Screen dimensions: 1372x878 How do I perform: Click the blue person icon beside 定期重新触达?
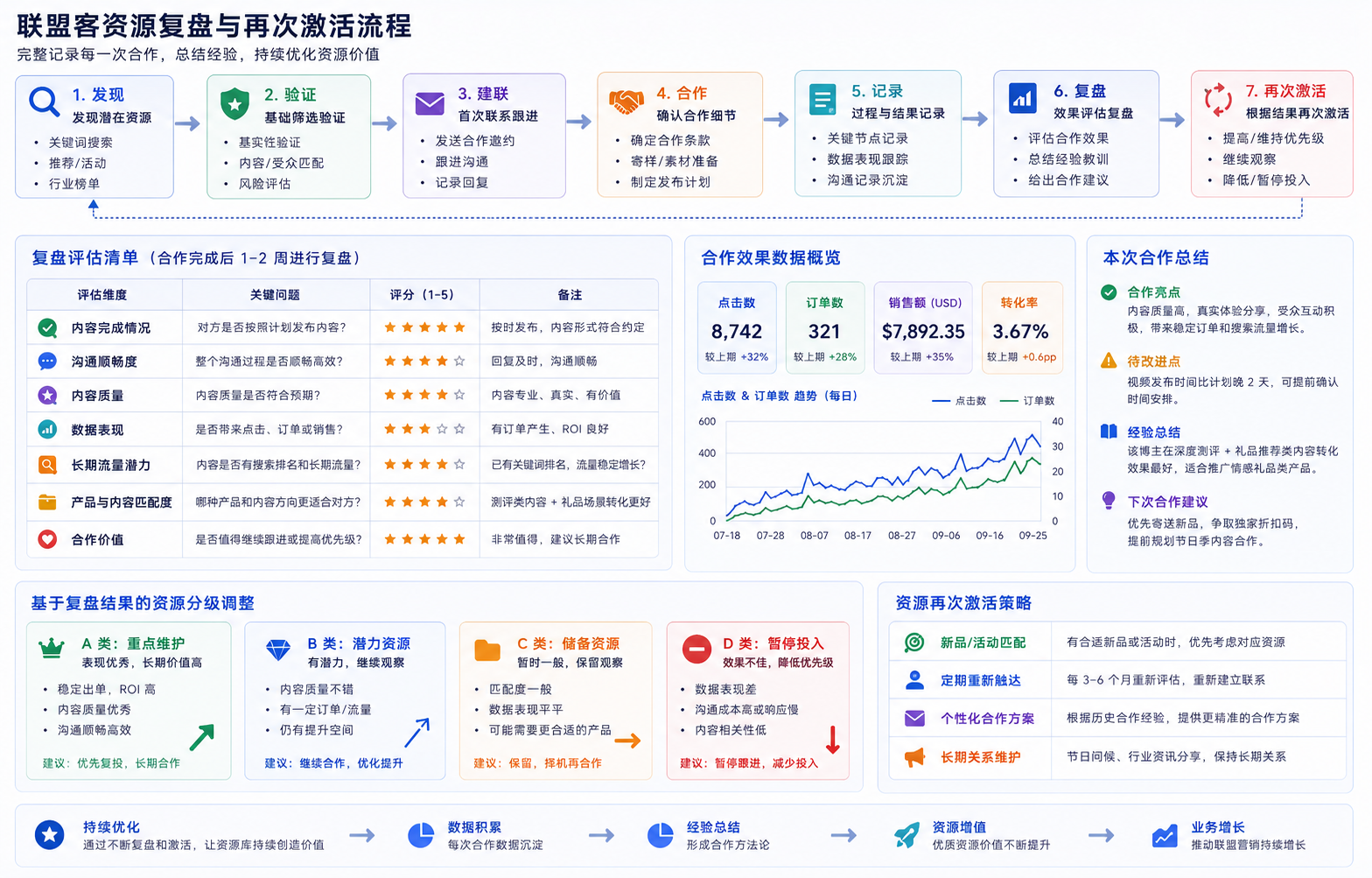click(914, 680)
